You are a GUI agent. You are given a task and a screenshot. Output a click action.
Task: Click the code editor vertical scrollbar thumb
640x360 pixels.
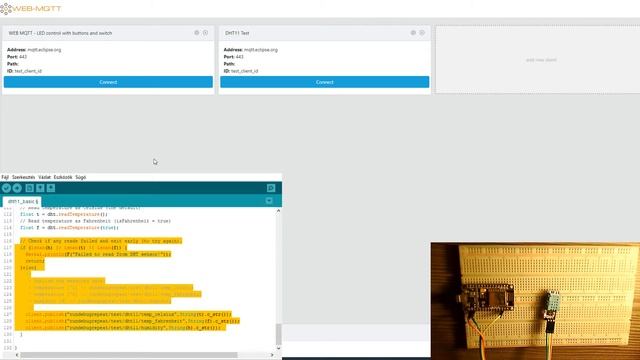coord(278,335)
